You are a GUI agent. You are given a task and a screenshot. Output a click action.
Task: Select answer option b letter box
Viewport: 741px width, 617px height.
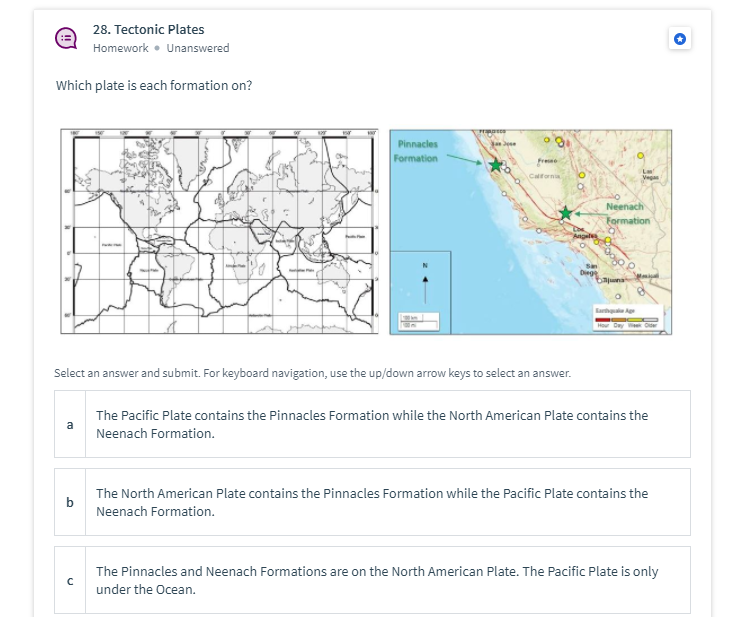[x=70, y=502]
